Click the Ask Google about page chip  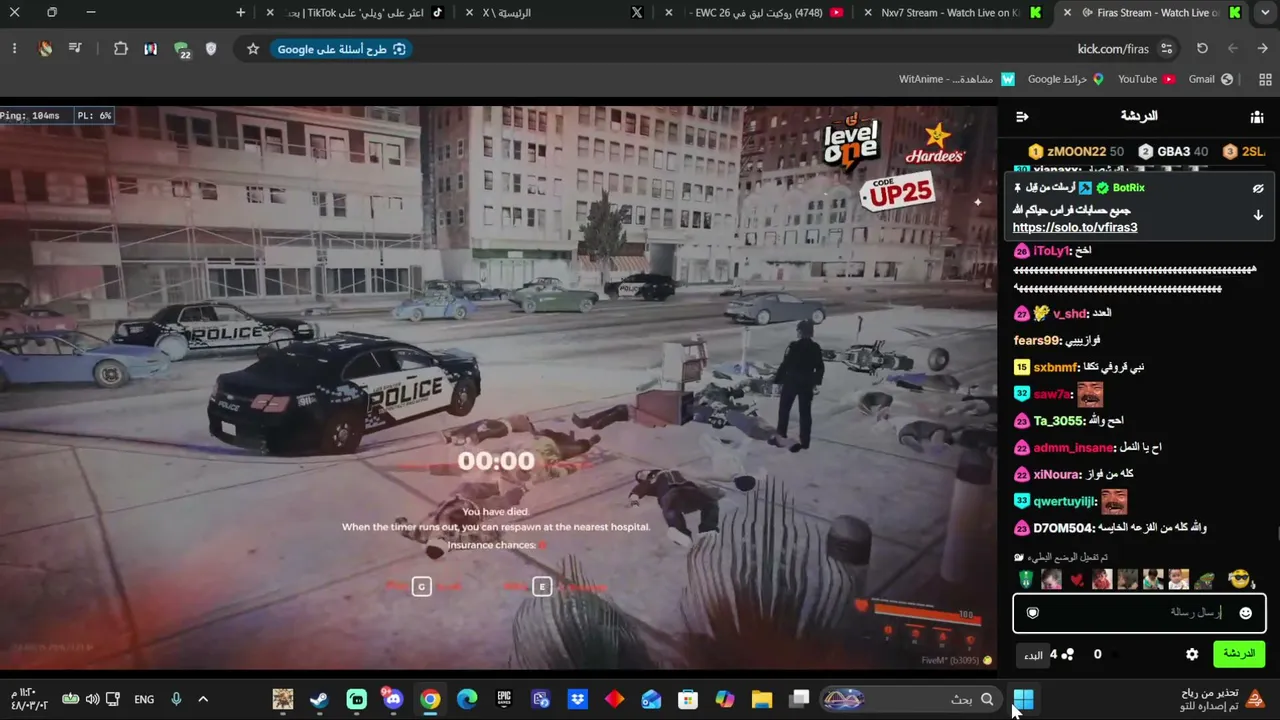click(x=340, y=49)
